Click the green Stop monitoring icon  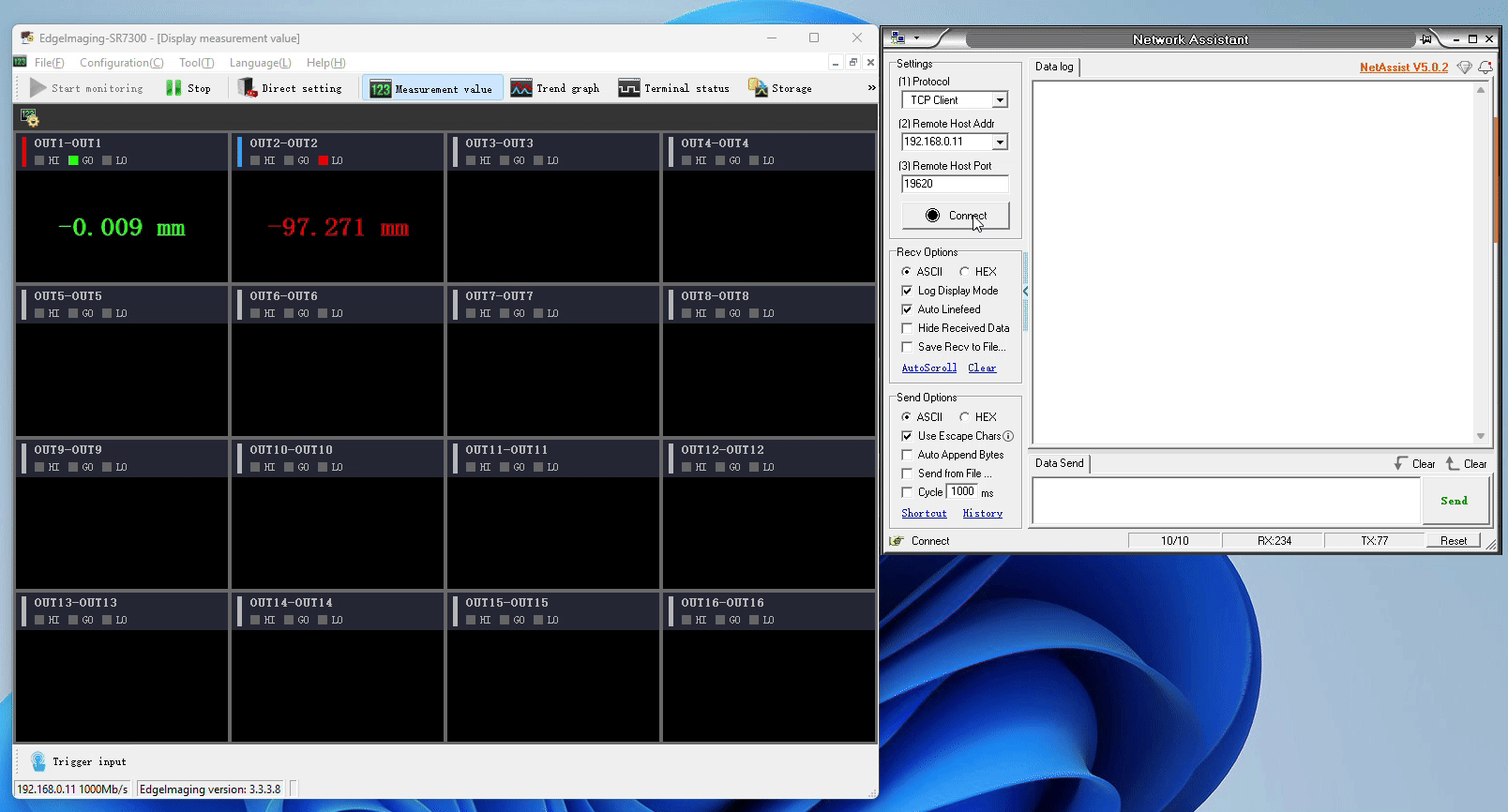[173, 88]
